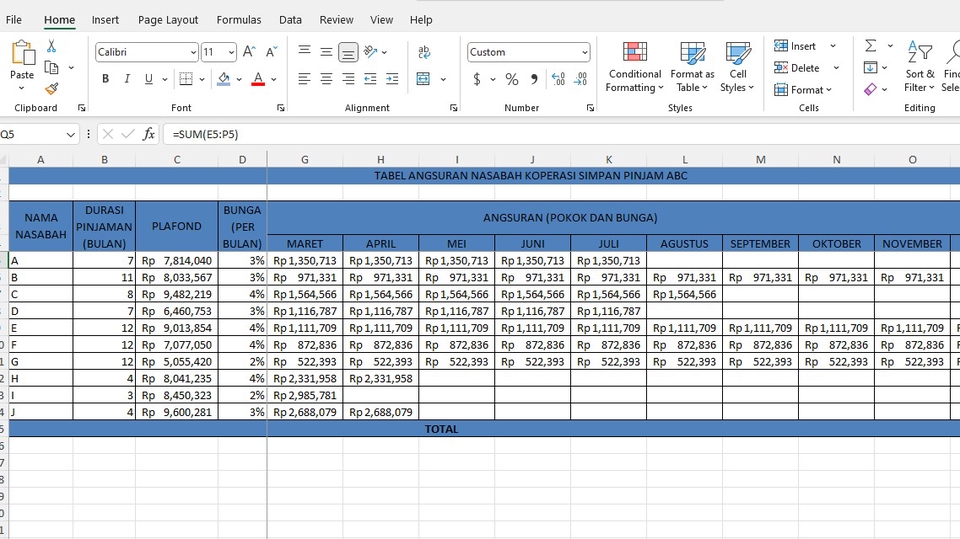Select cell with Rp 7,814,040
Screen dimensions: 960x539
[x=177, y=260]
